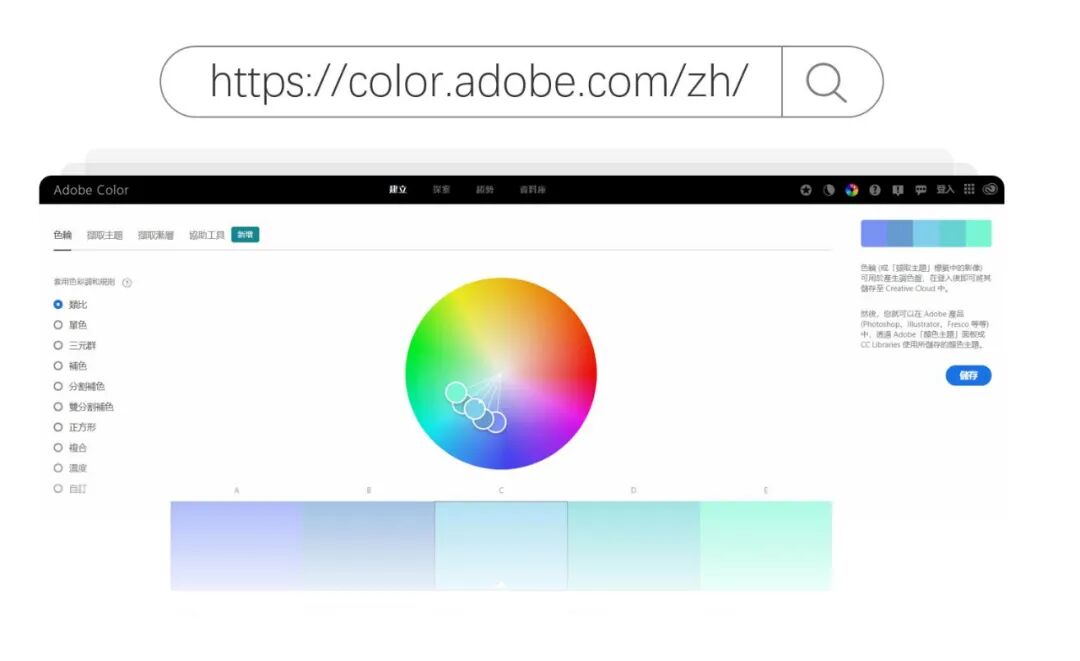Open the star icon in the header bar
Image resolution: width=1080 pixels, height=661 pixels.
tap(806, 190)
